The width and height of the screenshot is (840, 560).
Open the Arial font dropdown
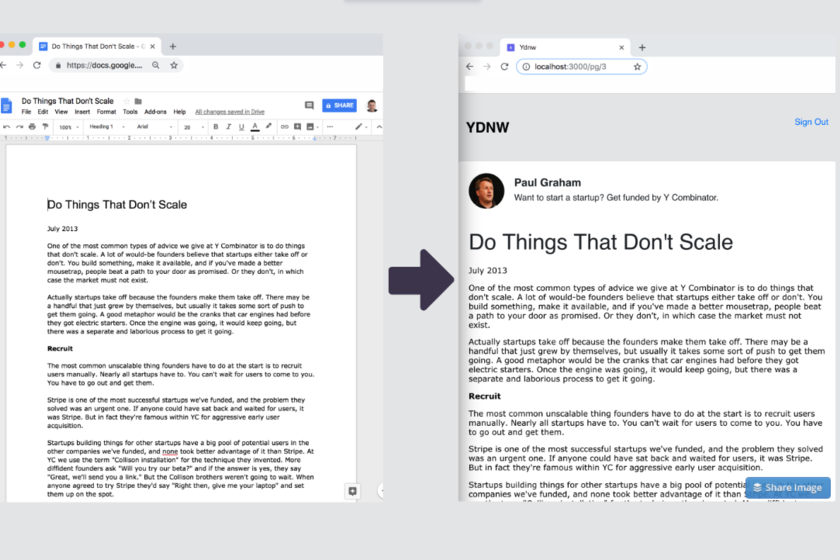coord(154,127)
